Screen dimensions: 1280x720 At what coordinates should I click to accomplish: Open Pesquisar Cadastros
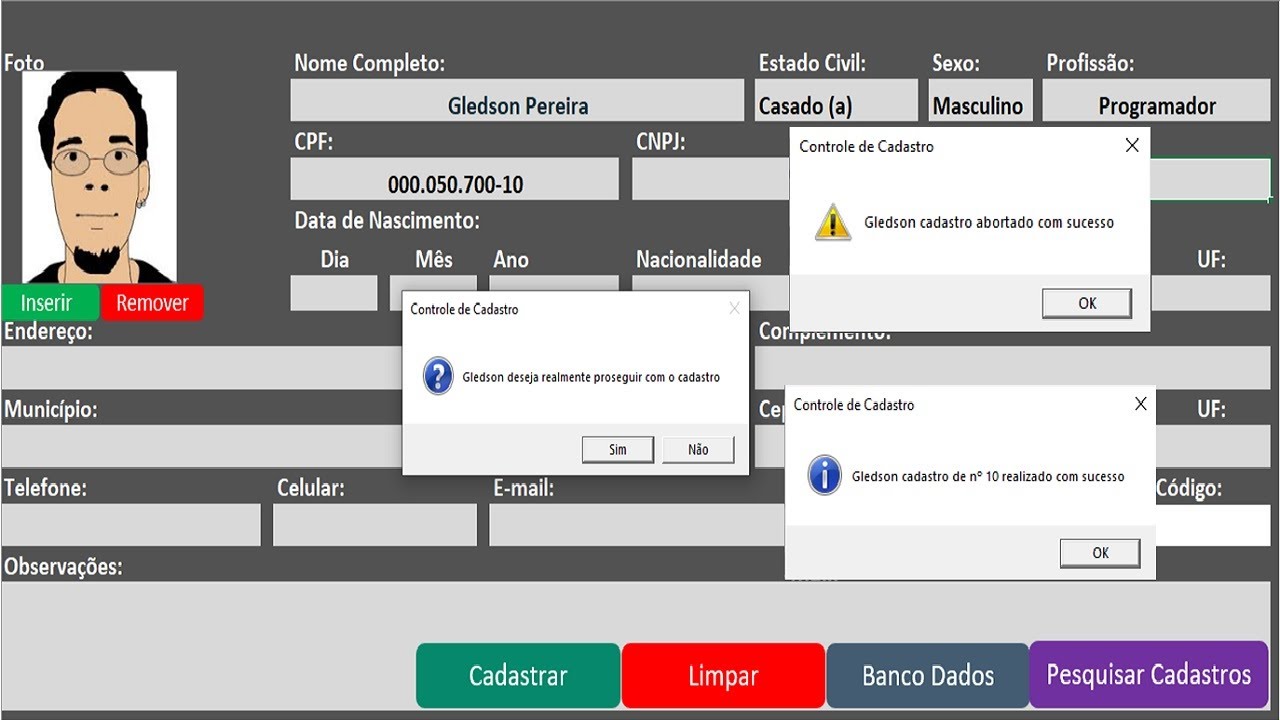(1149, 675)
